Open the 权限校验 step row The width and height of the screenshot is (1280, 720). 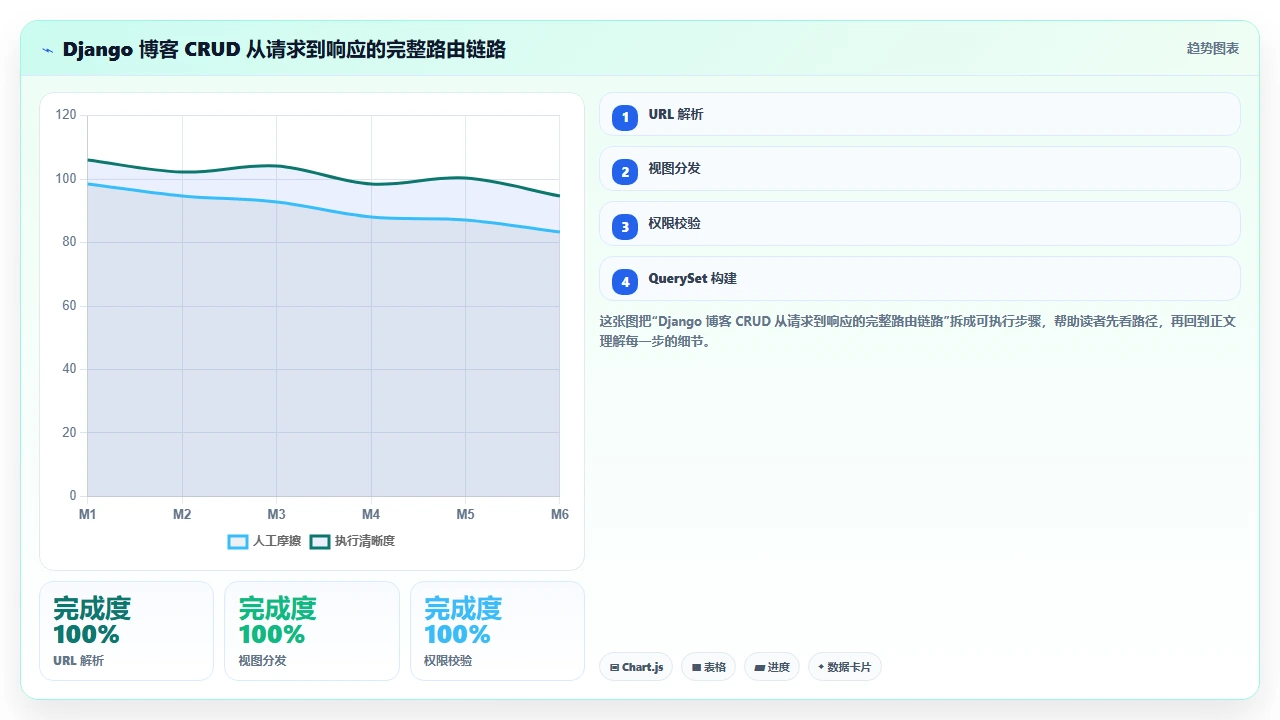click(919, 224)
